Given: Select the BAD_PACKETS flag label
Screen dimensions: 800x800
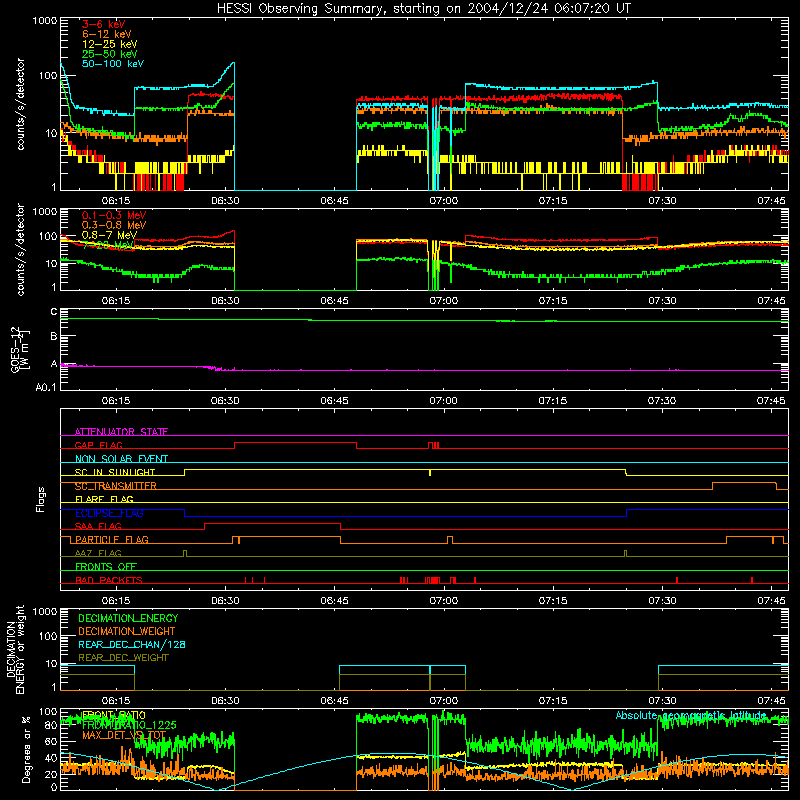Looking at the screenshot, I should click(109, 580).
